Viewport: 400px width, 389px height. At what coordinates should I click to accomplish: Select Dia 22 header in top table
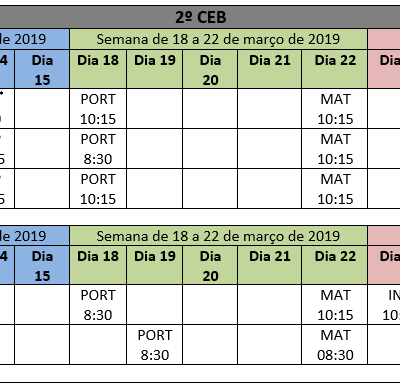(x=335, y=69)
